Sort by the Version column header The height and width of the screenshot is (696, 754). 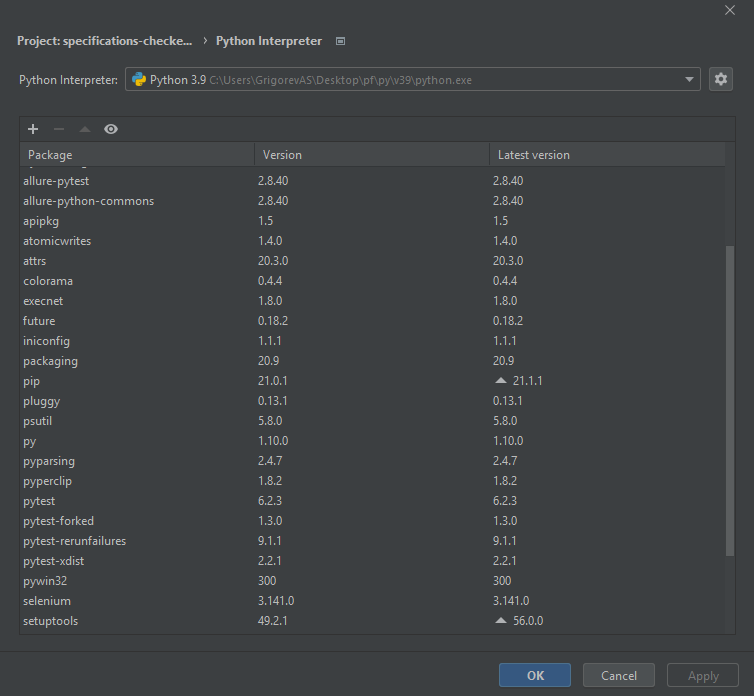pos(372,154)
